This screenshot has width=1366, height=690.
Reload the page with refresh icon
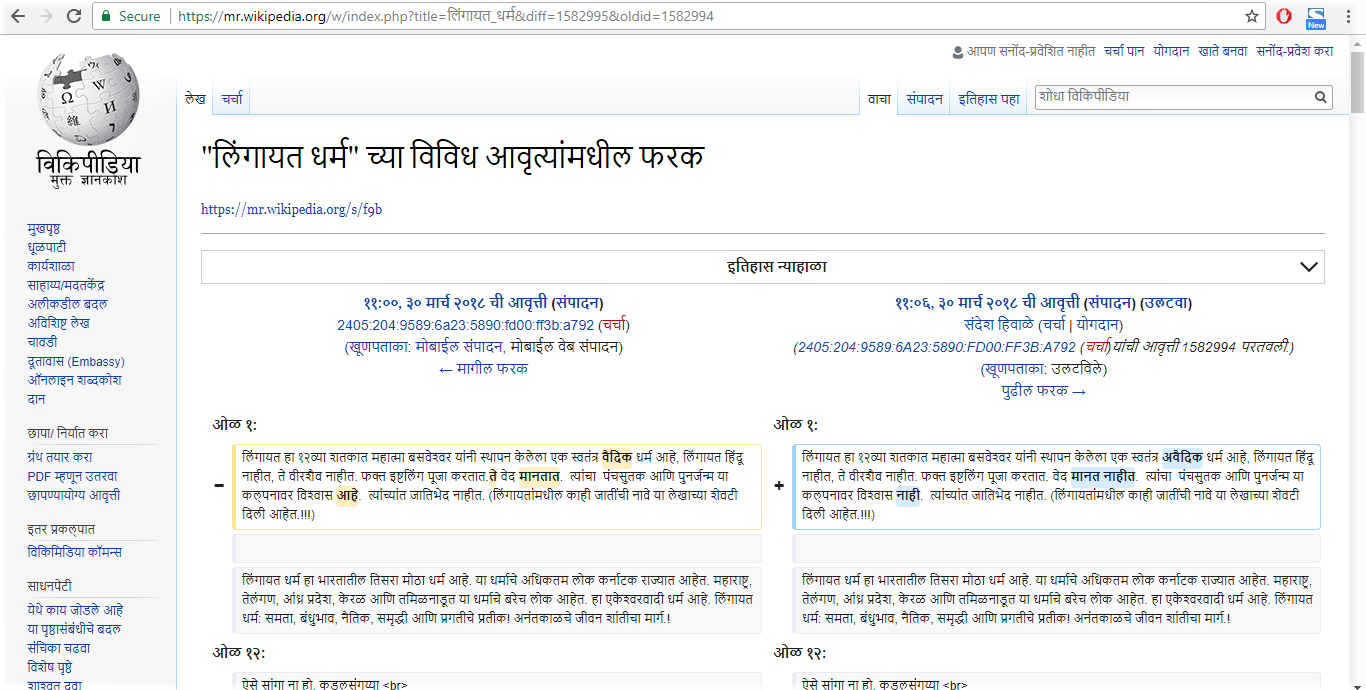[74, 16]
